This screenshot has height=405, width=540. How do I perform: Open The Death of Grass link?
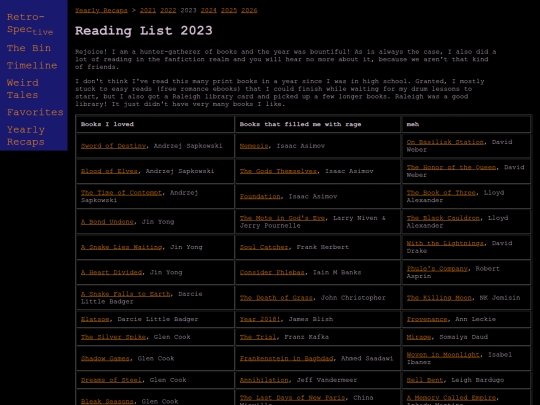tap(276, 298)
